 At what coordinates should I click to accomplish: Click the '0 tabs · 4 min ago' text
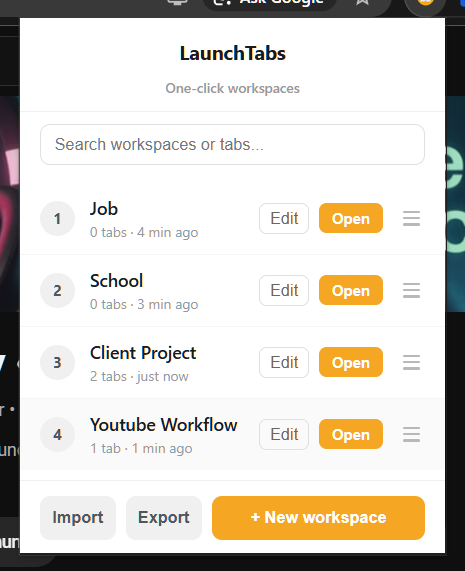coord(144,232)
